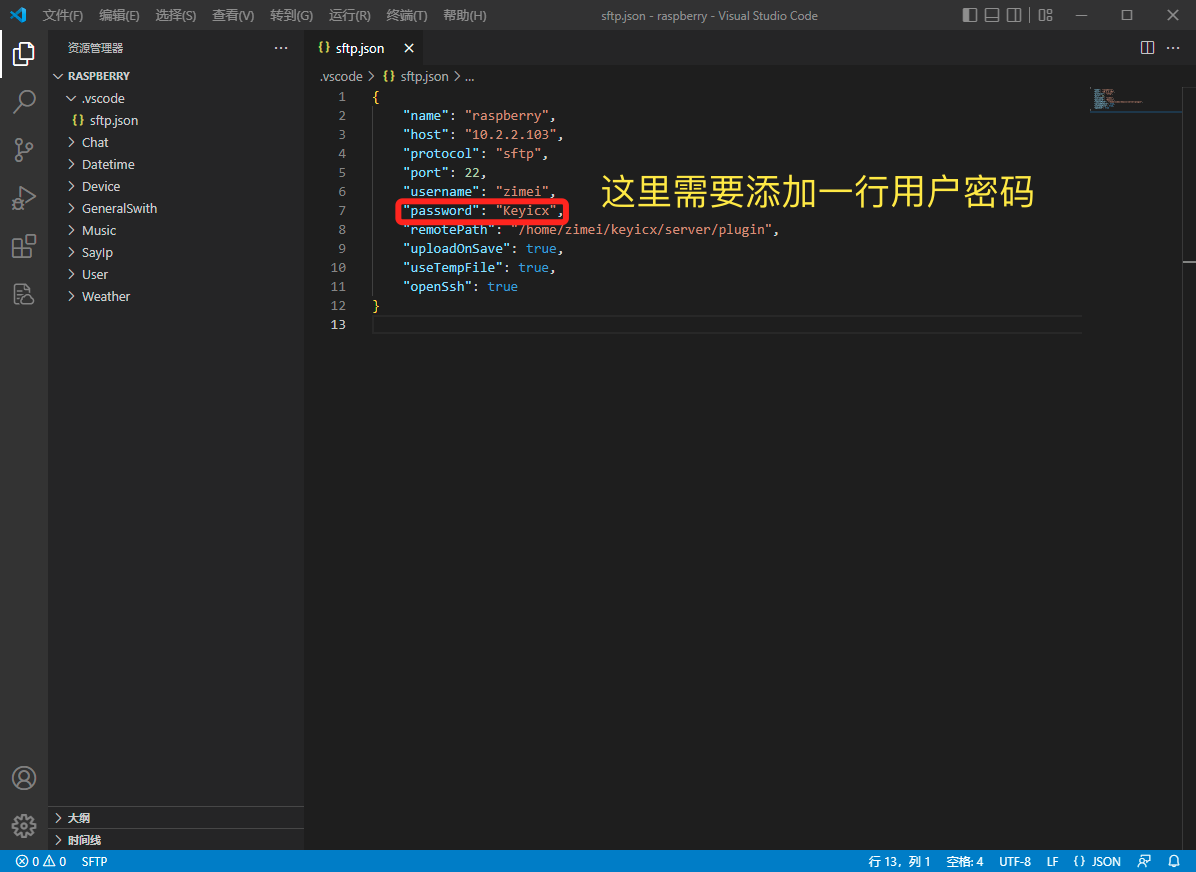Click the 行 13, 列 1 cursor position
Viewport: 1196px width, 872px height.
click(x=899, y=861)
